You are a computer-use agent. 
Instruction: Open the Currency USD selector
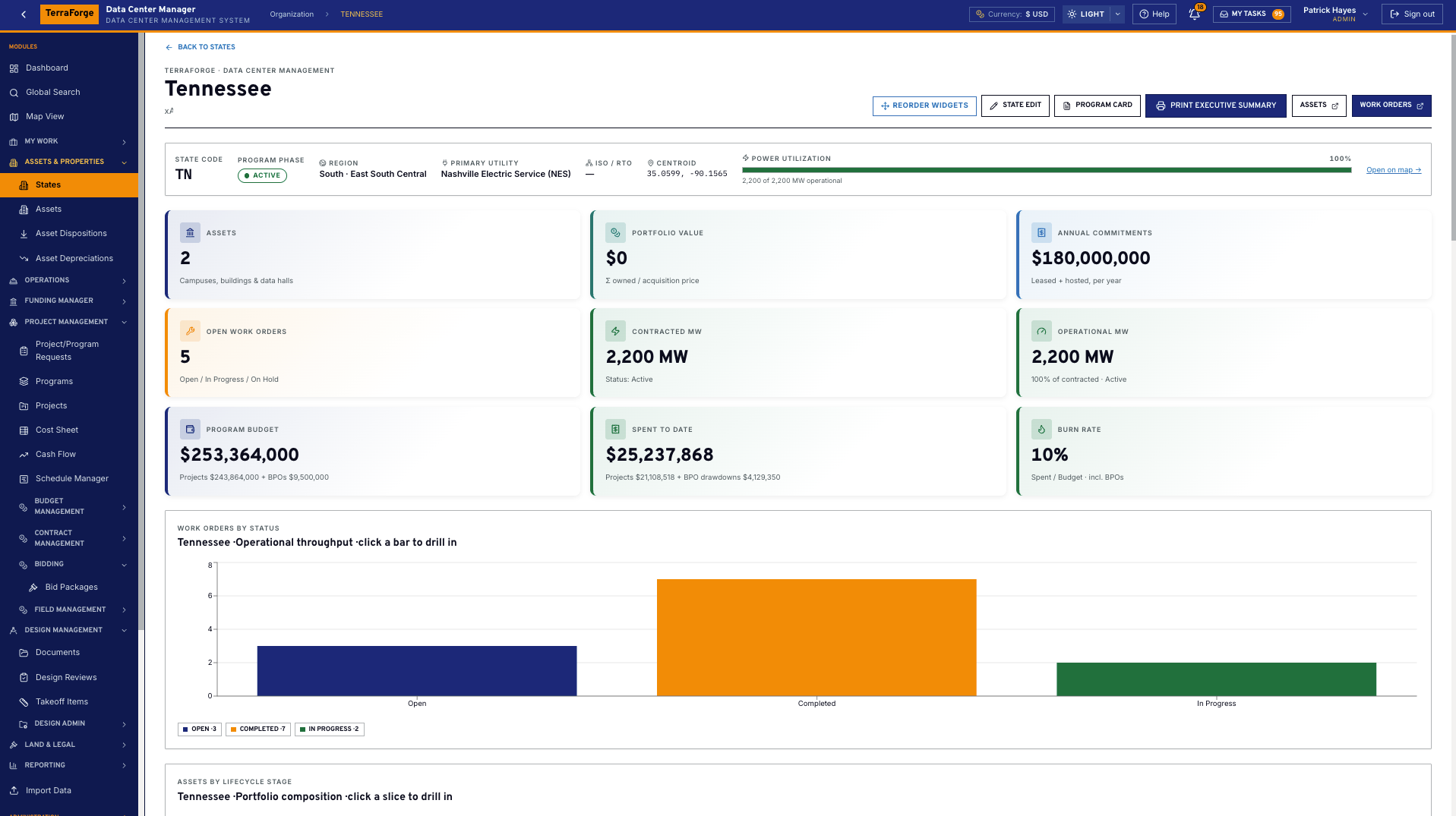tap(1012, 14)
